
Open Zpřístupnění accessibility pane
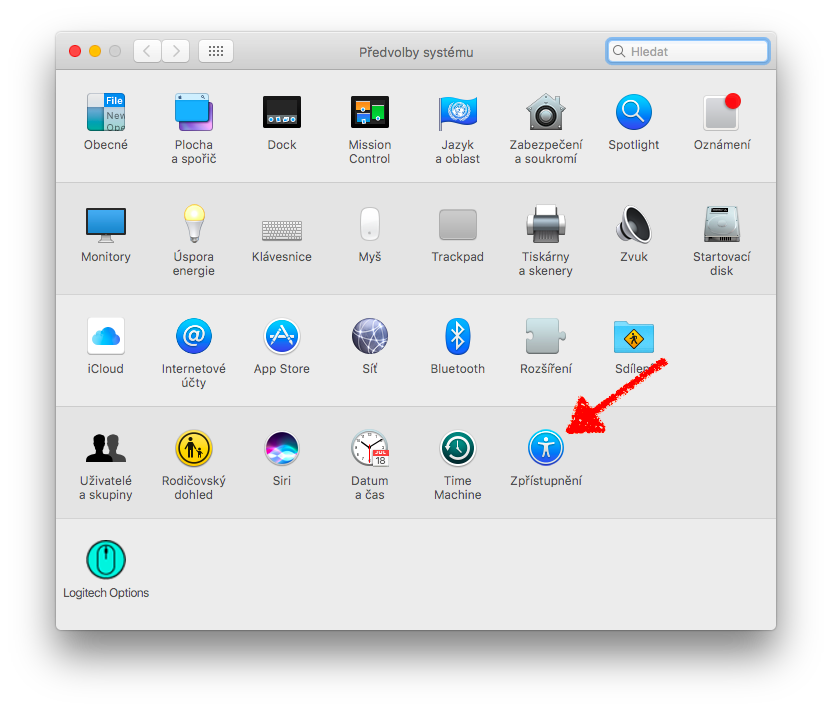tap(545, 448)
